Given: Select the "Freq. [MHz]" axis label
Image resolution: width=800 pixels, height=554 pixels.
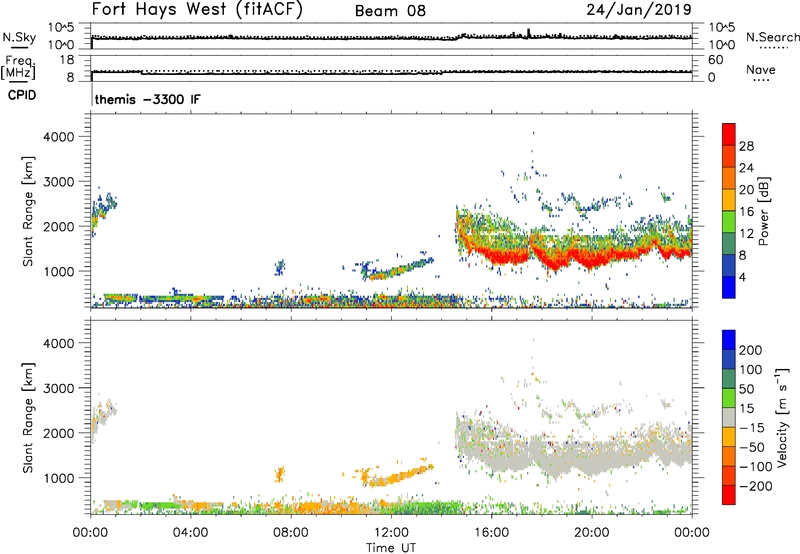Looking at the screenshot, I should pyautogui.click(x=18, y=67).
